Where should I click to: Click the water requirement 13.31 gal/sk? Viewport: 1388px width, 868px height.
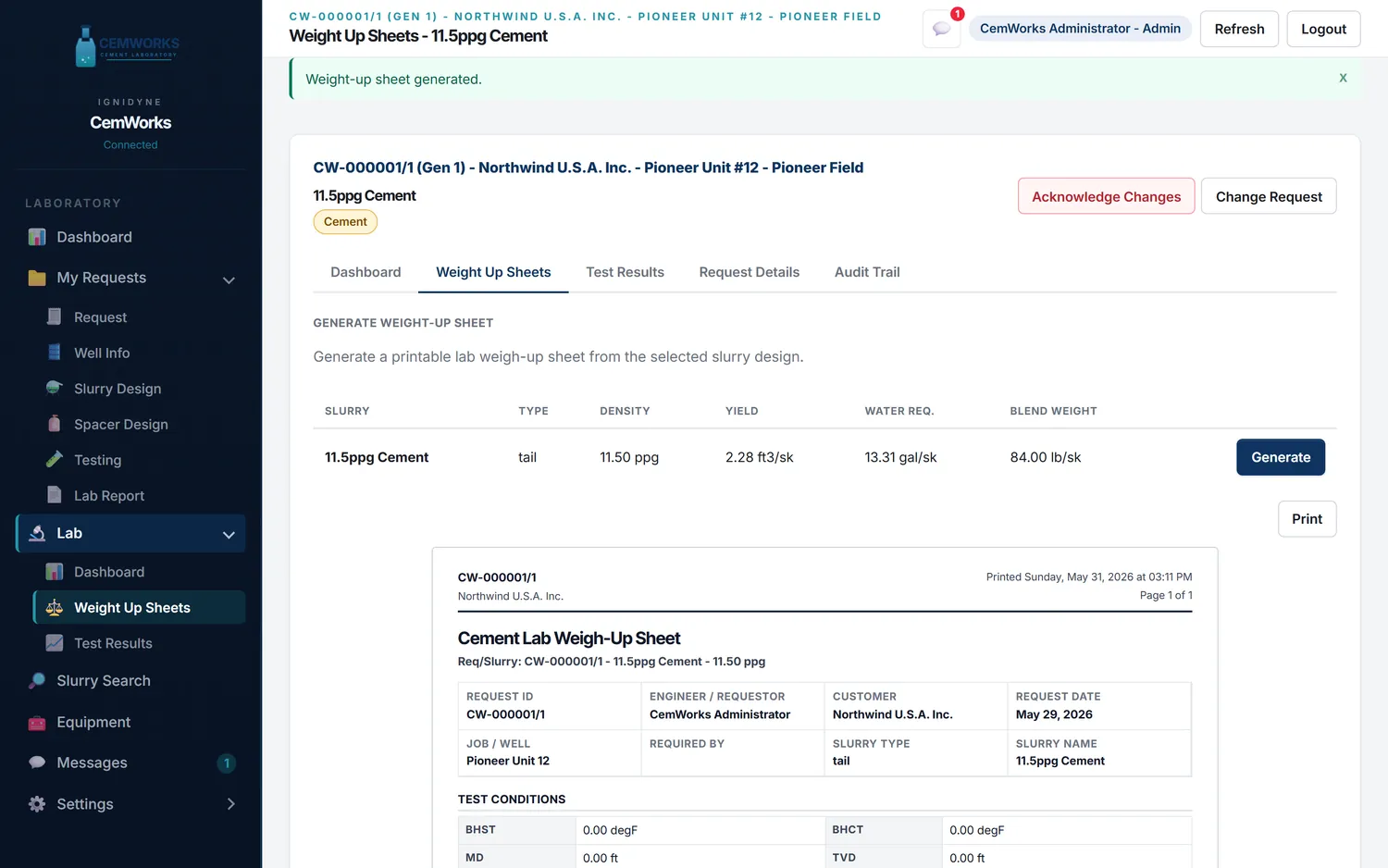point(900,457)
